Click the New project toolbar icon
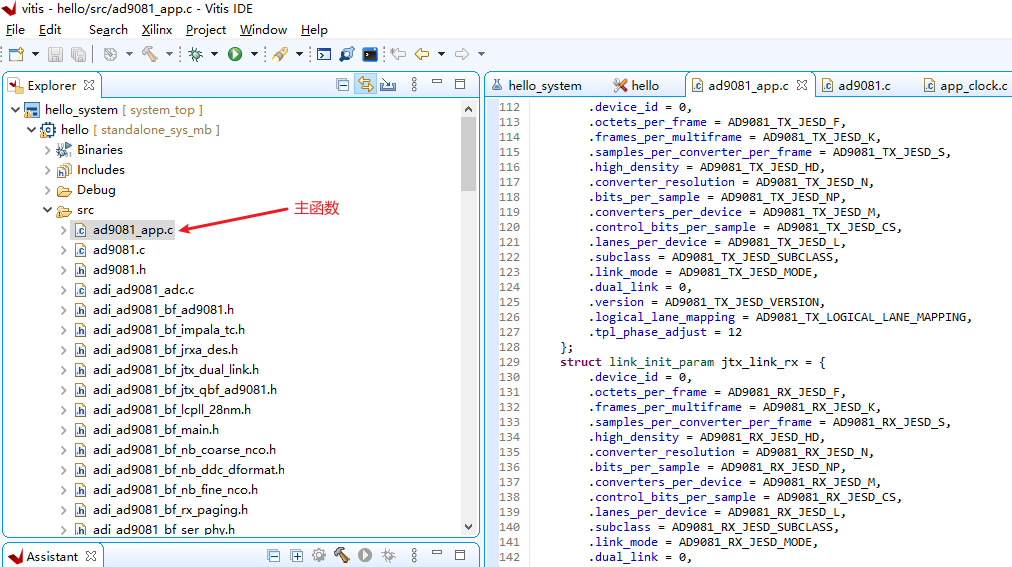The width and height of the screenshot is (1012, 567). (x=16, y=54)
